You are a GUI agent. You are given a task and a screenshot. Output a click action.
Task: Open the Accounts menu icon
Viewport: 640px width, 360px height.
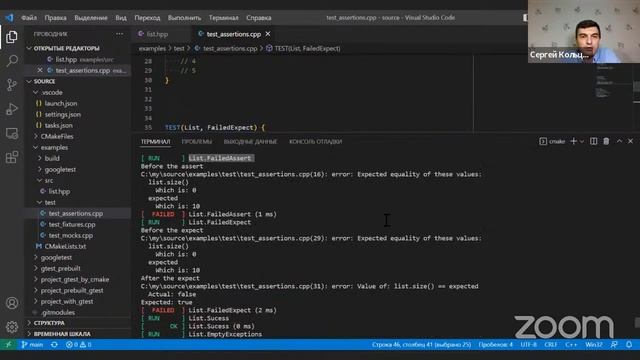[x=12, y=303]
